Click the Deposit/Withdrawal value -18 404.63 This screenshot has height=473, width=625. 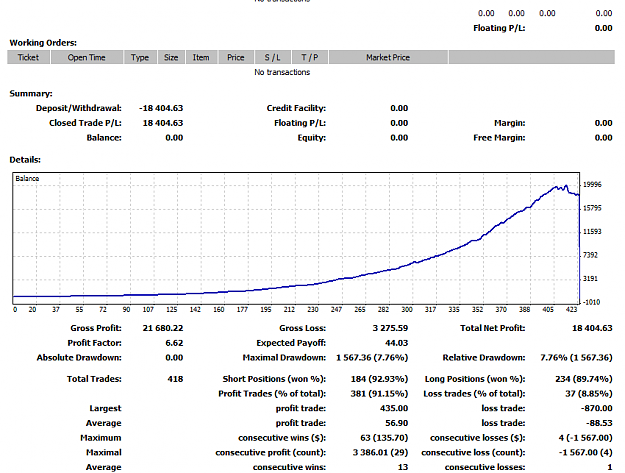coord(161,108)
